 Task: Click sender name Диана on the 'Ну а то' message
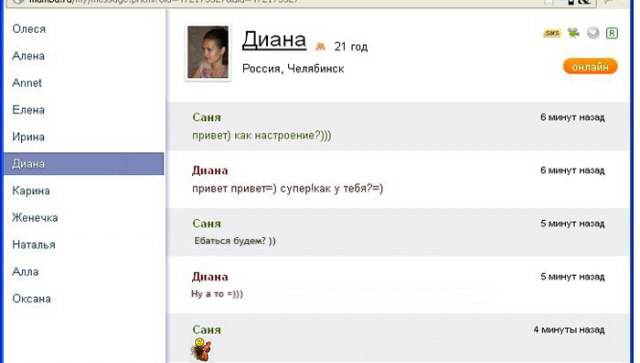click(210, 277)
